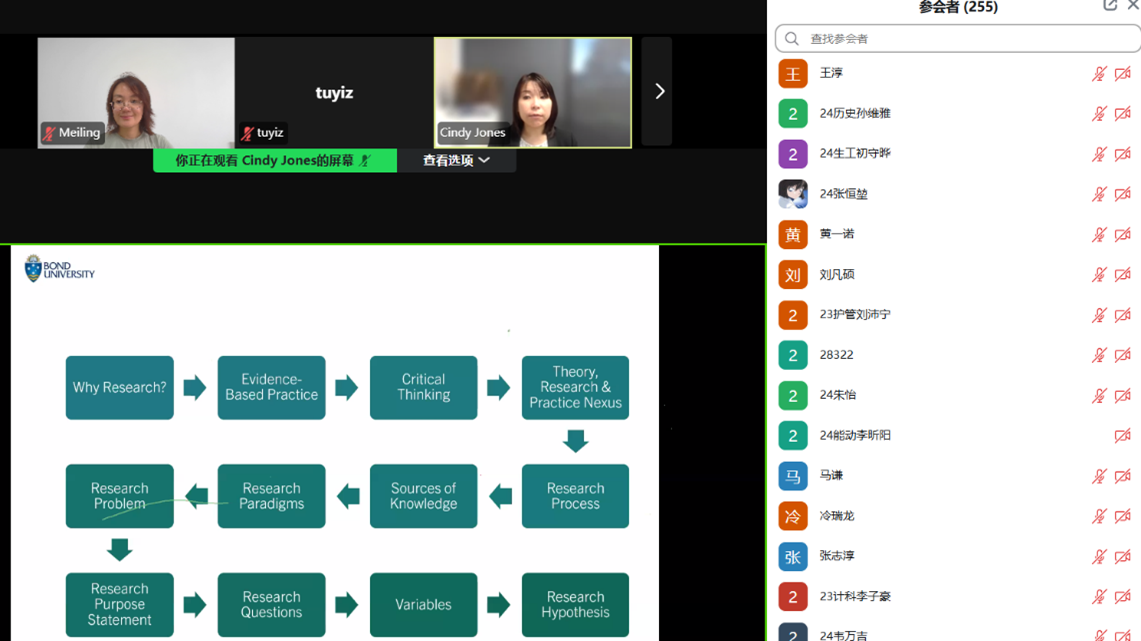The image size is (1141, 641).
Task: Click camera-off icon for 刘凡硕
Action: point(1123,275)
